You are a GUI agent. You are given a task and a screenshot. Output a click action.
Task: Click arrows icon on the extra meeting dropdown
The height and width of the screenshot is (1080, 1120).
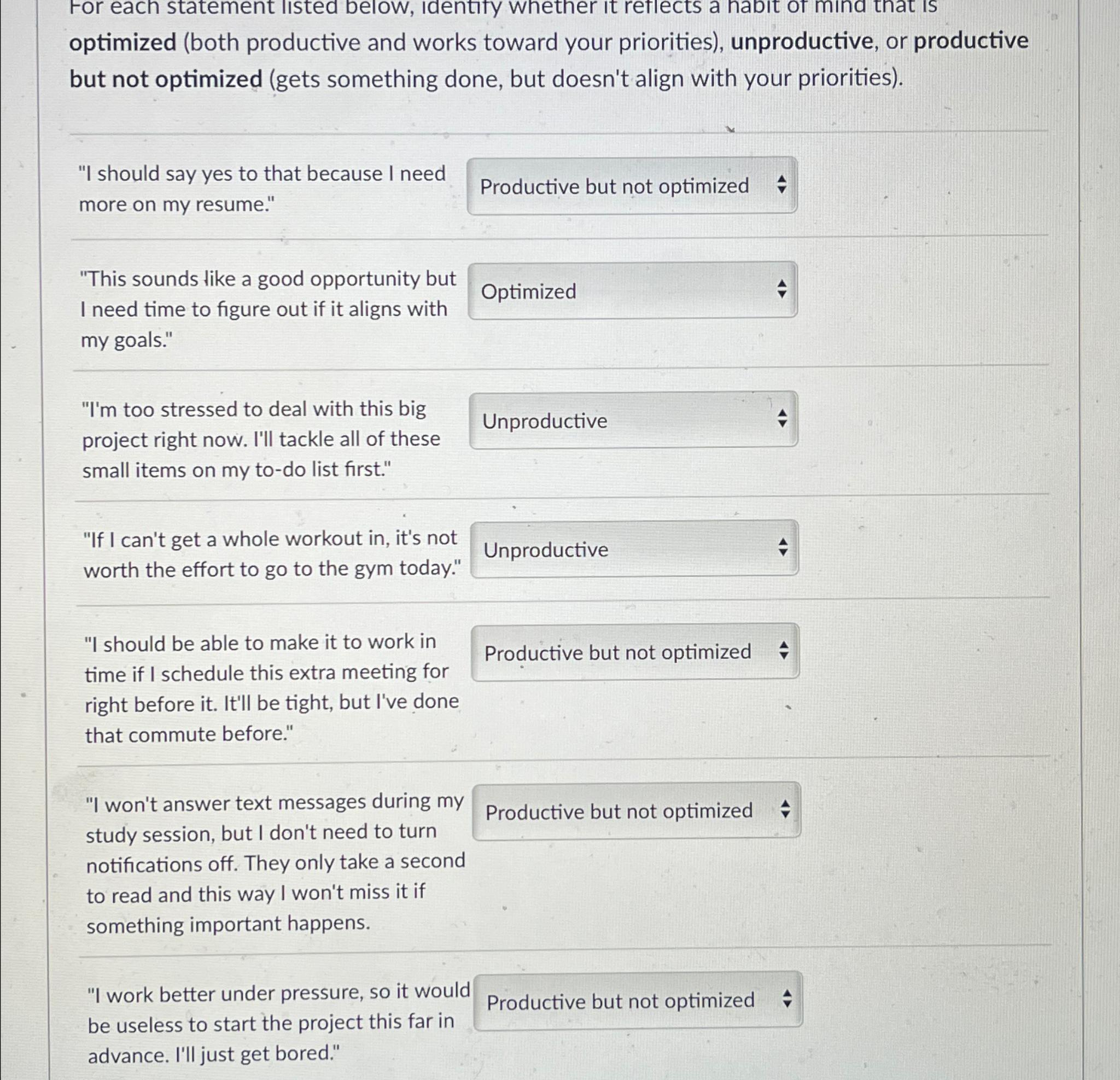(784, 650)
